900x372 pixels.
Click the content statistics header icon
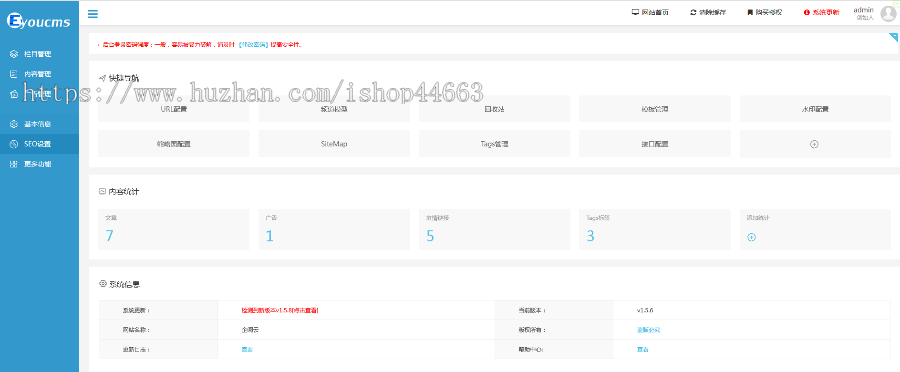[x=102, y=191]
